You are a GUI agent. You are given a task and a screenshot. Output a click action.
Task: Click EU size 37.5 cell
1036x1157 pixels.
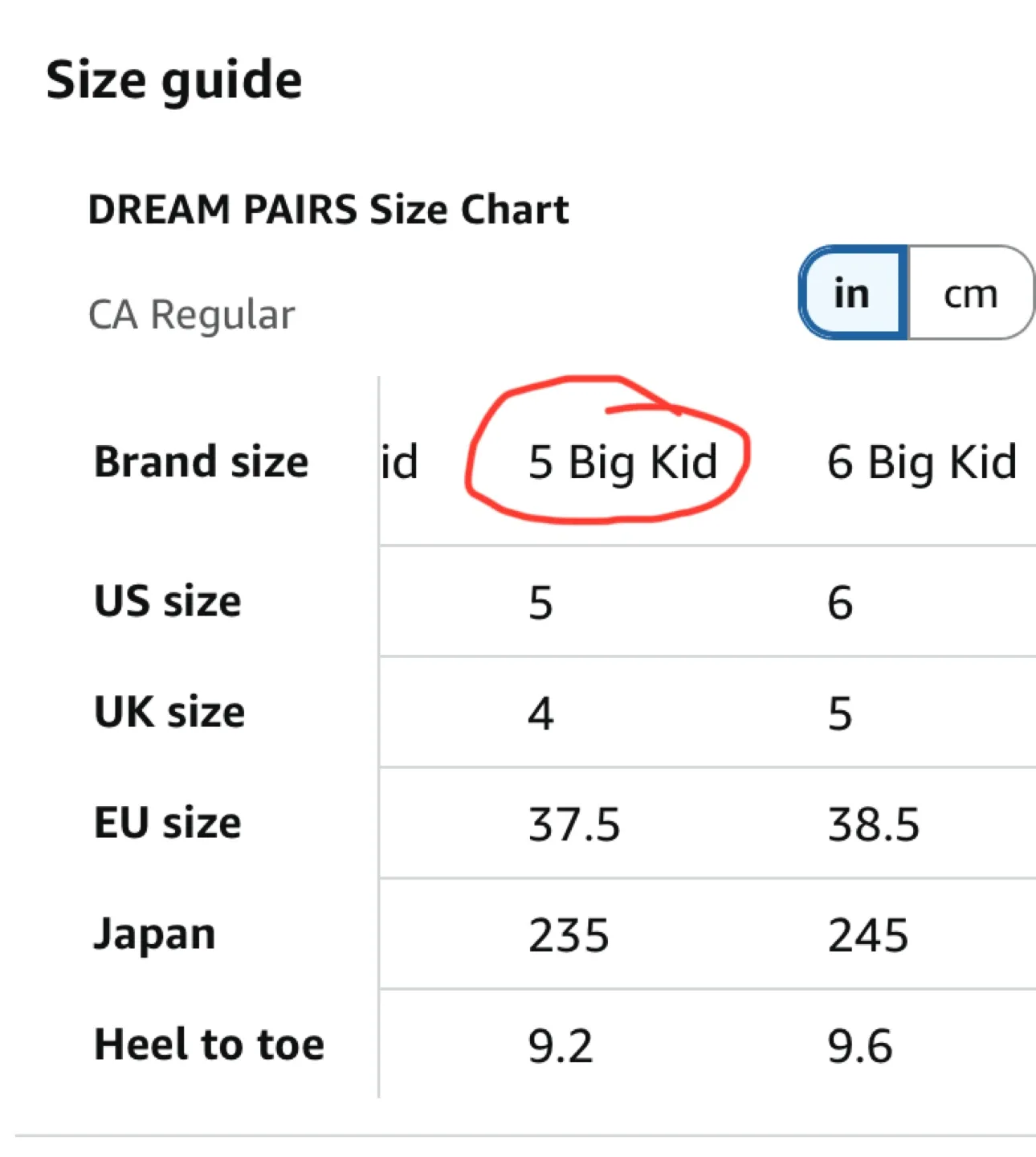[x=572, y=823]
